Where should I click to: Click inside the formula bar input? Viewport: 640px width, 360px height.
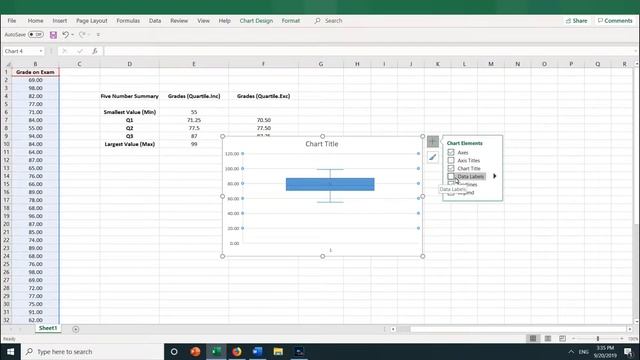point(369,51)
